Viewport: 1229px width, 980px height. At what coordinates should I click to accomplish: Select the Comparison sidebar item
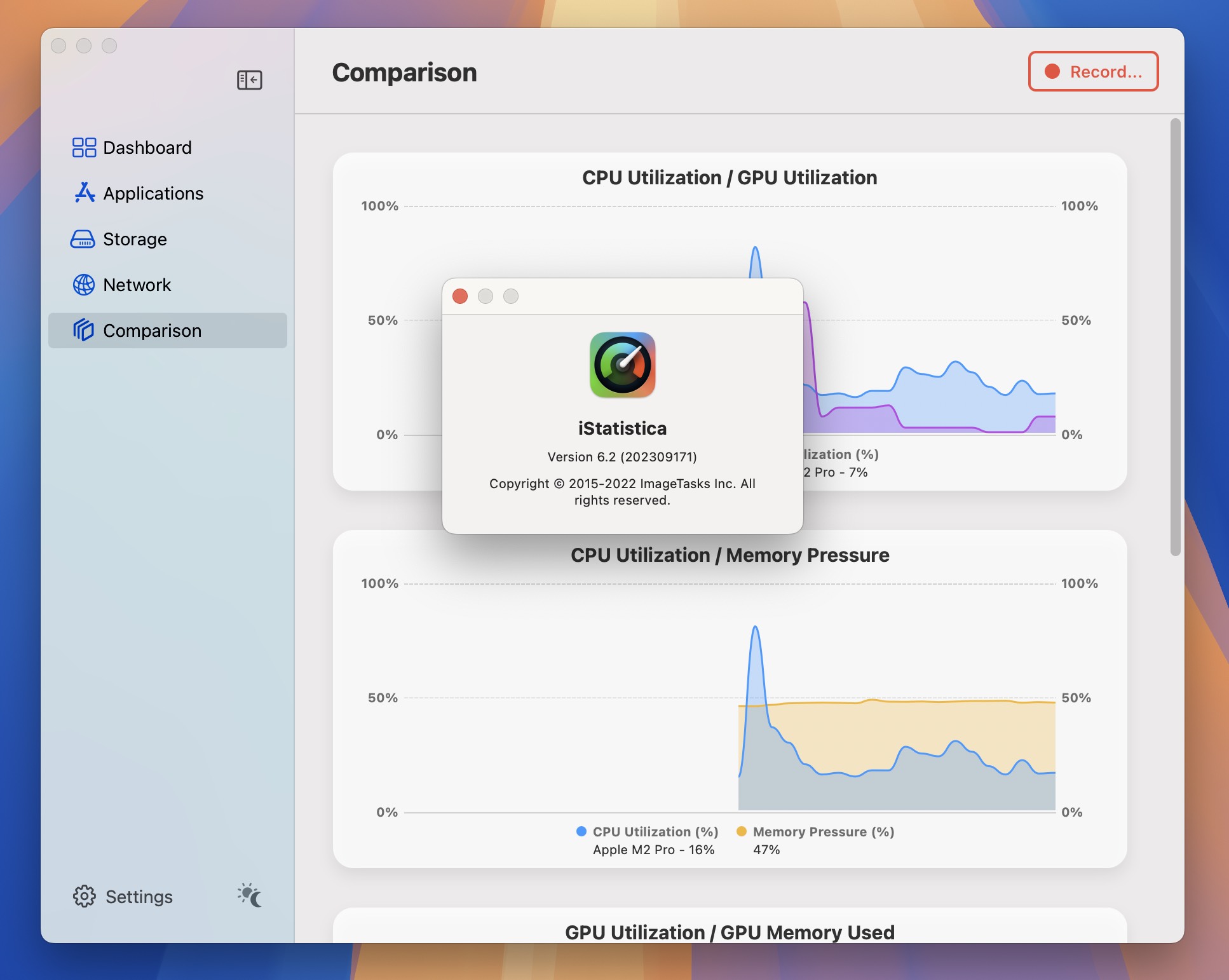click(x=168, y=330)
